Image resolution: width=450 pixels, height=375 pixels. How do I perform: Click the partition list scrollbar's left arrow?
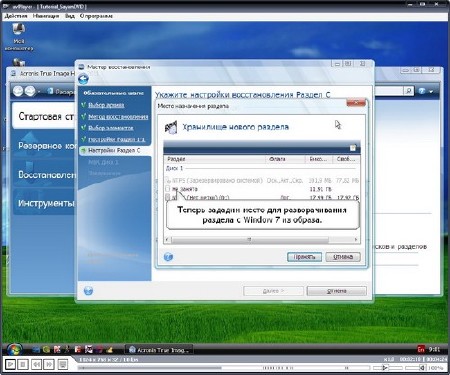[168, 239]
